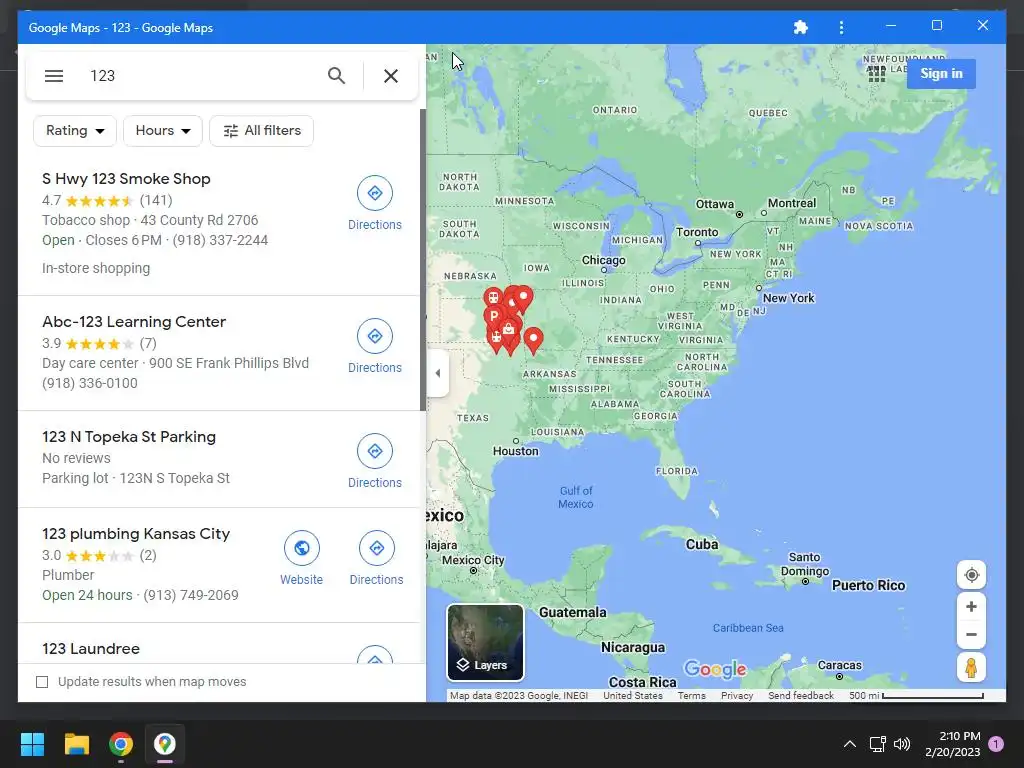Click the Chicago label on the map
1024x768 pixels.
pos(603,260)
